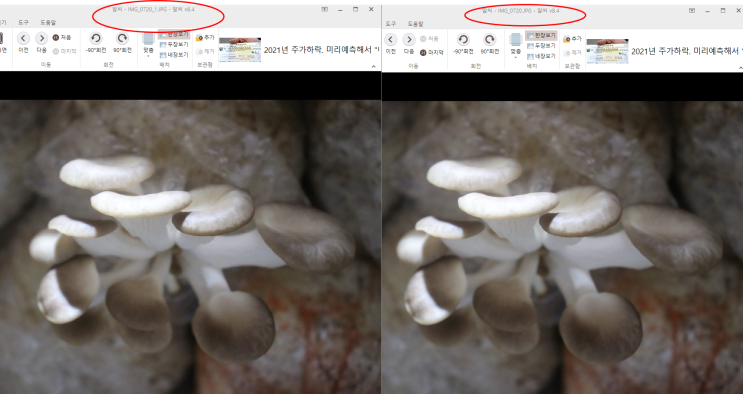Minimize the right IMG_0720.JPG window
The image size is (743, 394).
click(x=707, y=10)
